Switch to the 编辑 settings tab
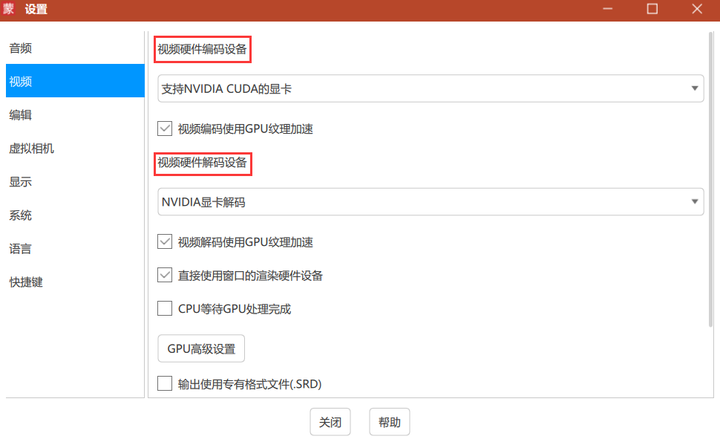The height and width of the screenshot is (442, 720). click(x=21, y=115)
